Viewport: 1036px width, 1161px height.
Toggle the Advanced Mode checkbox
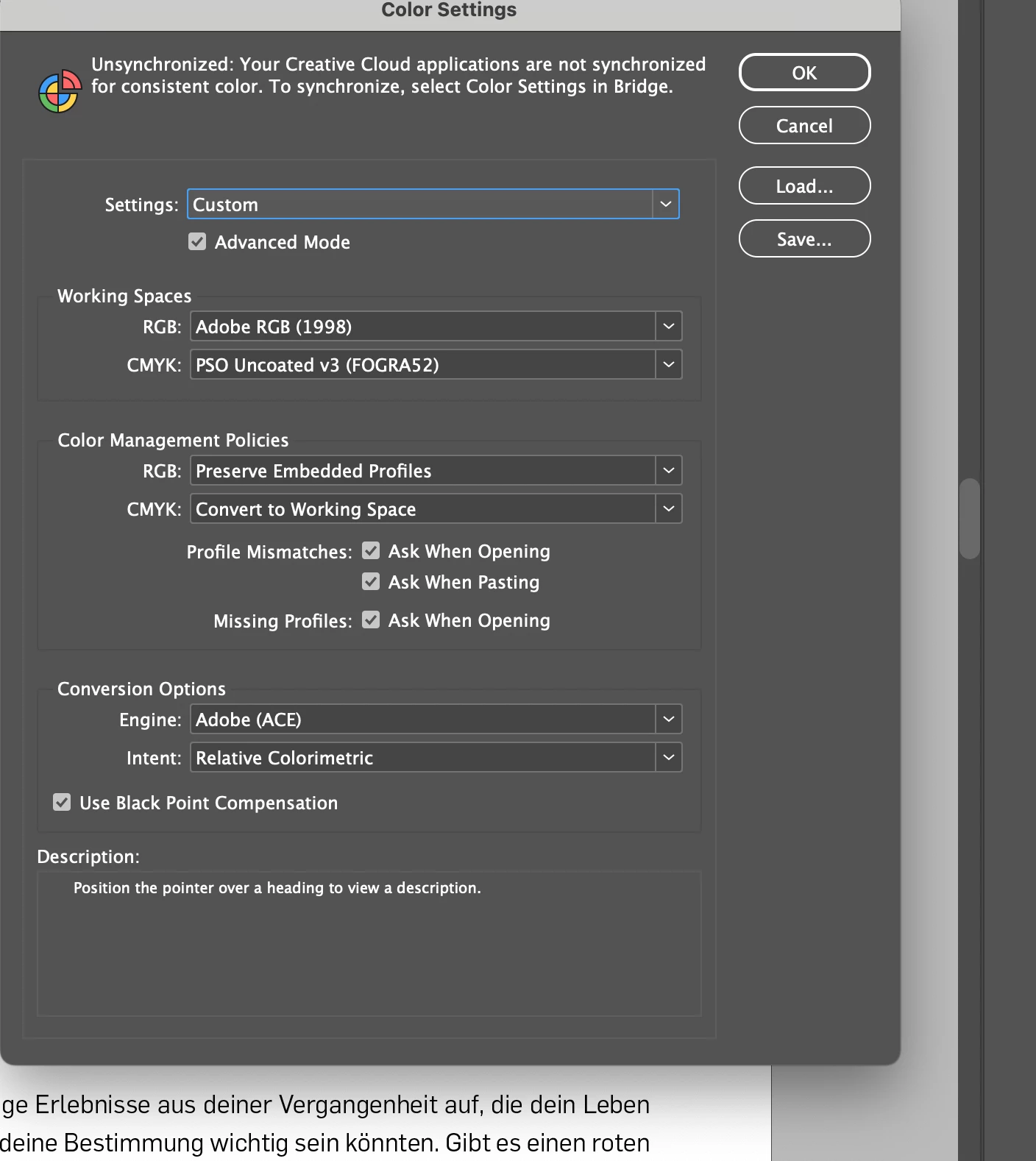[x=197, y=241]
